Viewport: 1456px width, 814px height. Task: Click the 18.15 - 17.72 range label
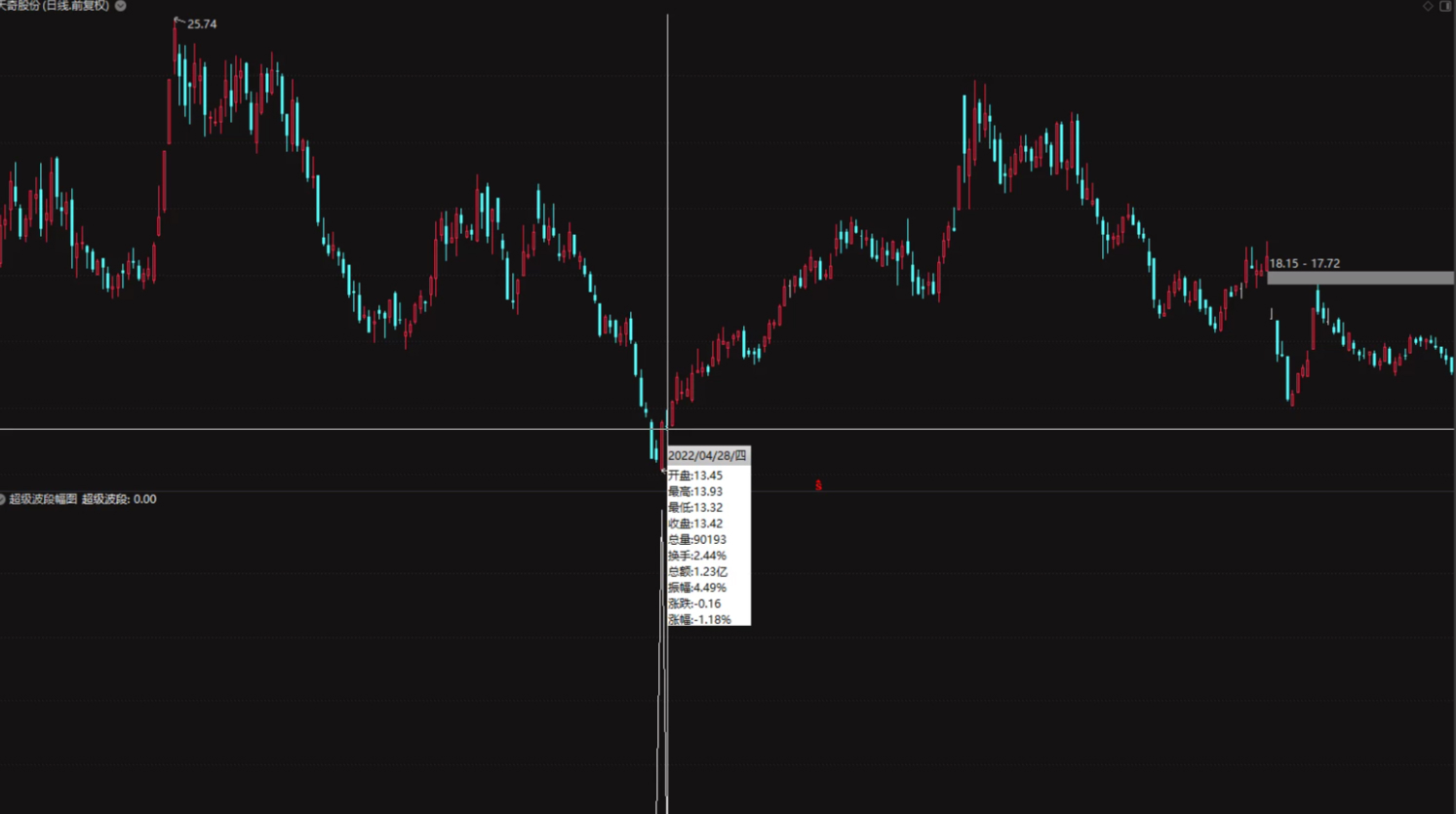pos(1304,263)
